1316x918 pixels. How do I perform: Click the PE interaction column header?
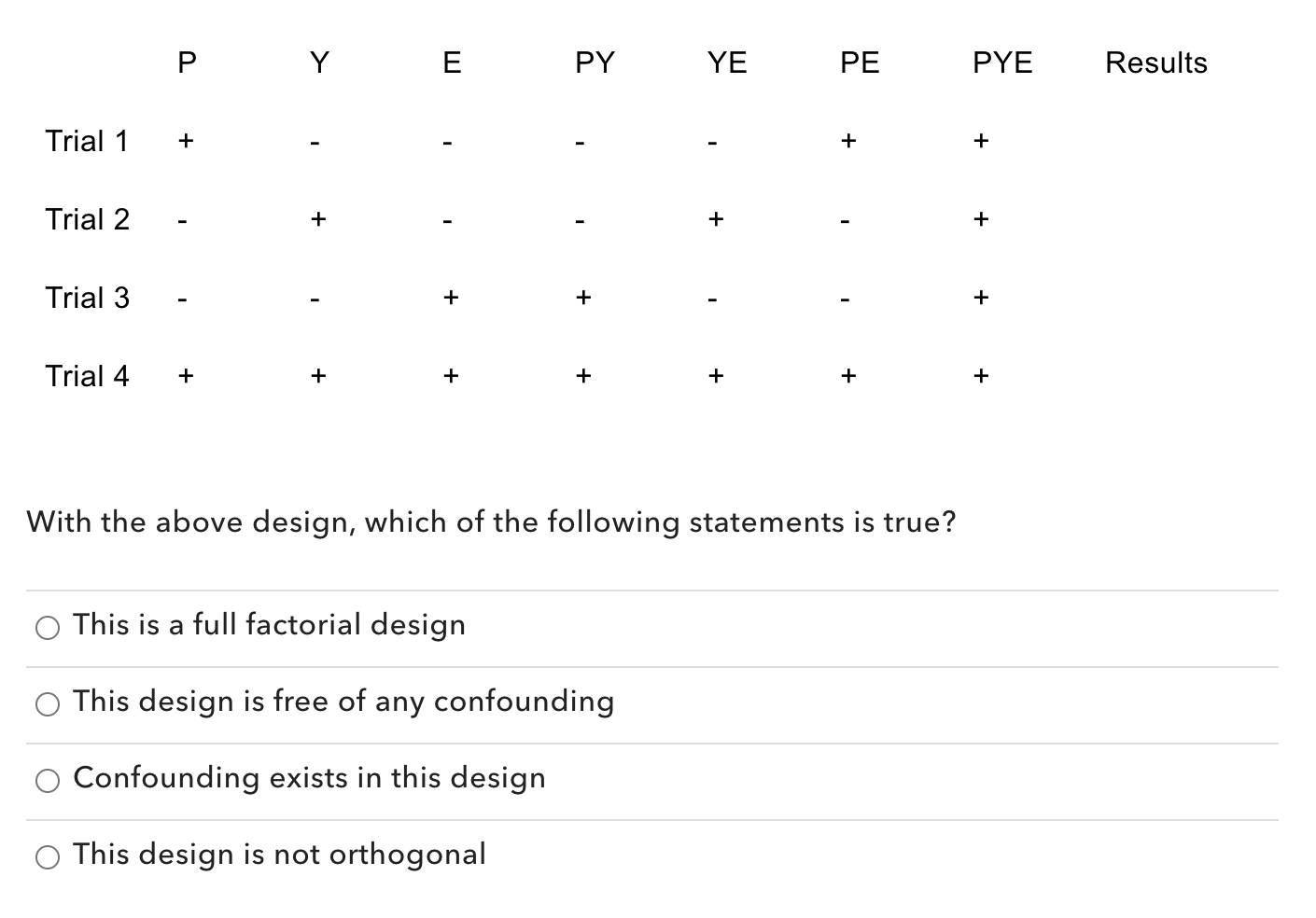point(860,62)
